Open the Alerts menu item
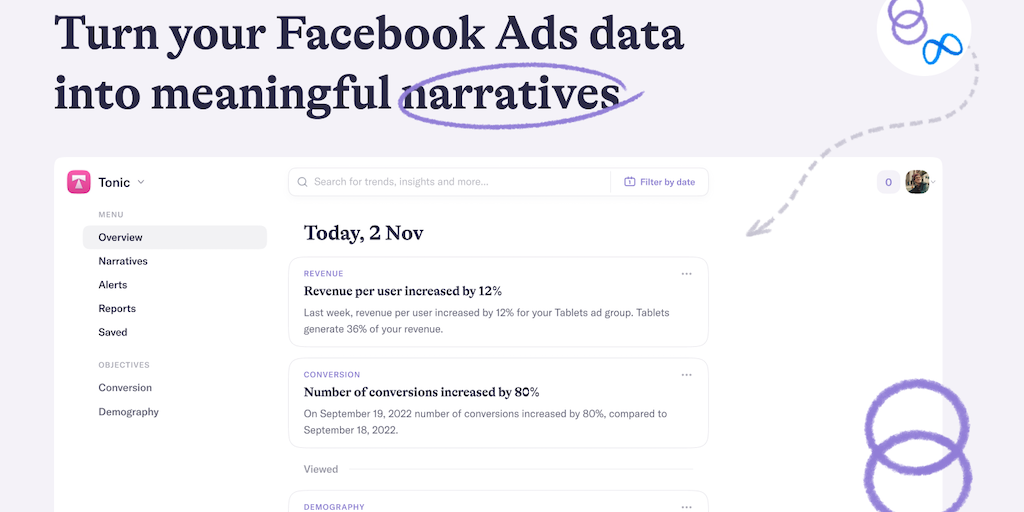This screenshot has height=512, width=1024. coord(113,285)
